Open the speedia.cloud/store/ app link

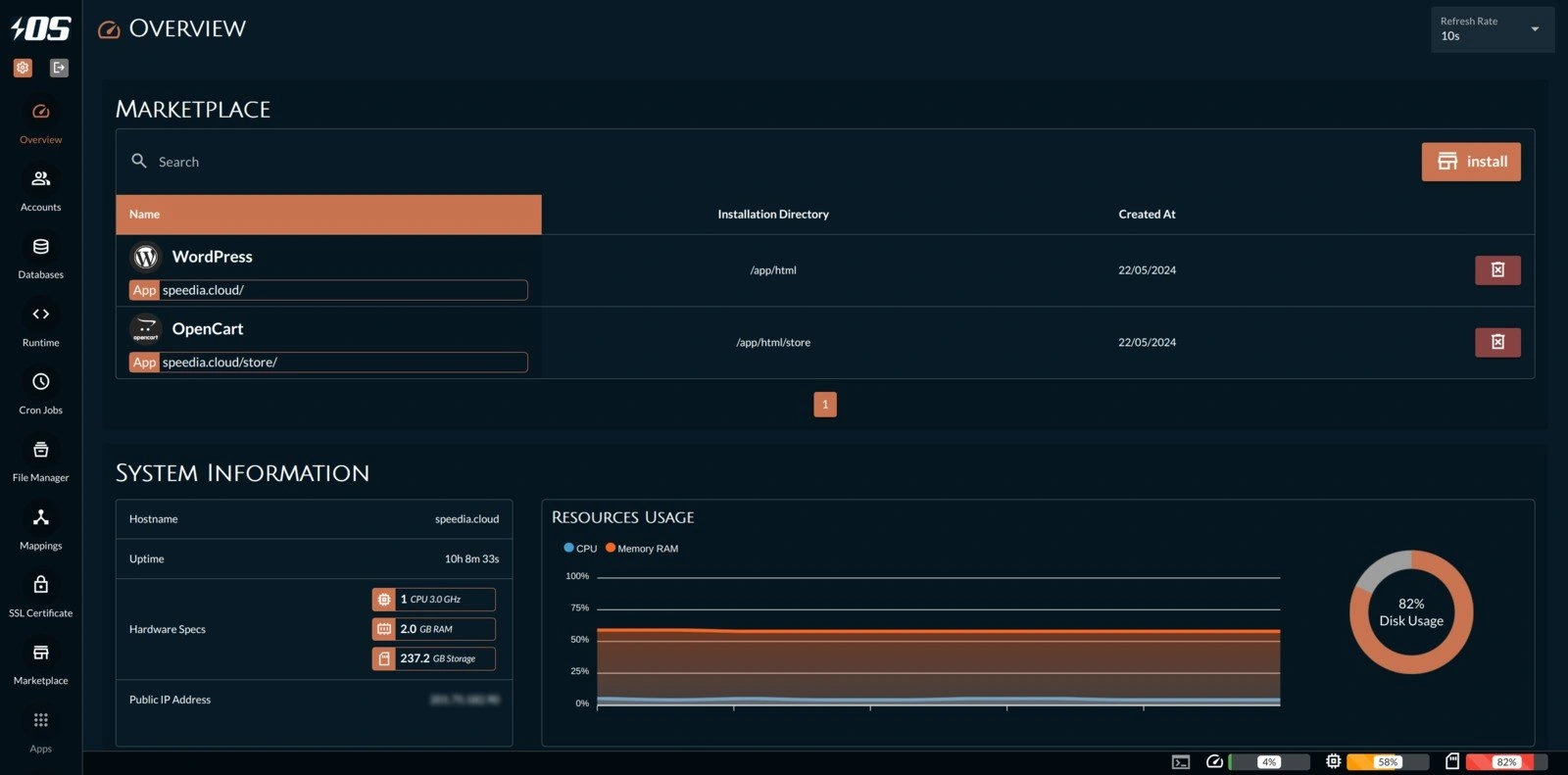click(x=220, y=363)
